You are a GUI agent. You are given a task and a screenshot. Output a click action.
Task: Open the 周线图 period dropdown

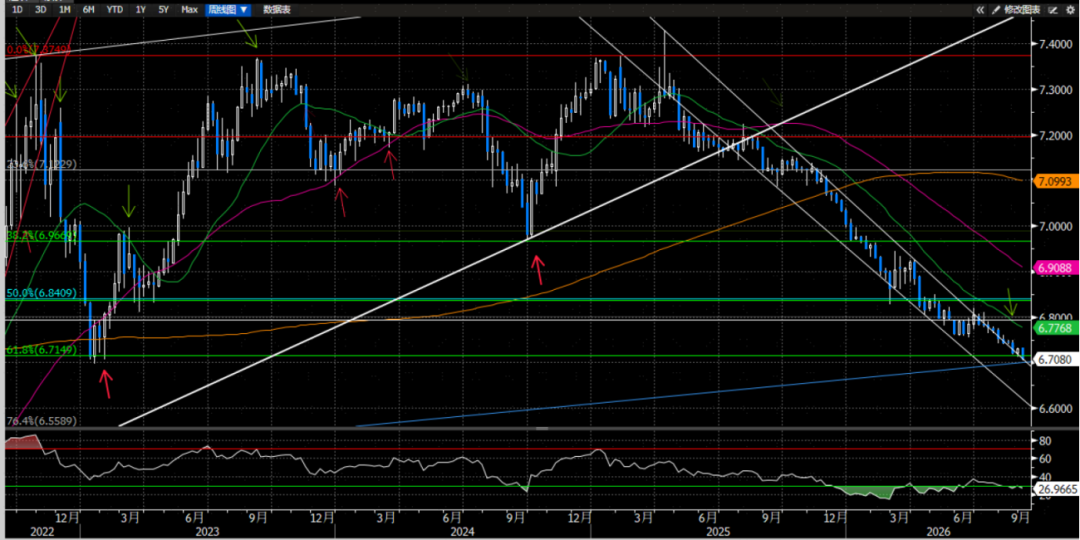coord(229,10)
